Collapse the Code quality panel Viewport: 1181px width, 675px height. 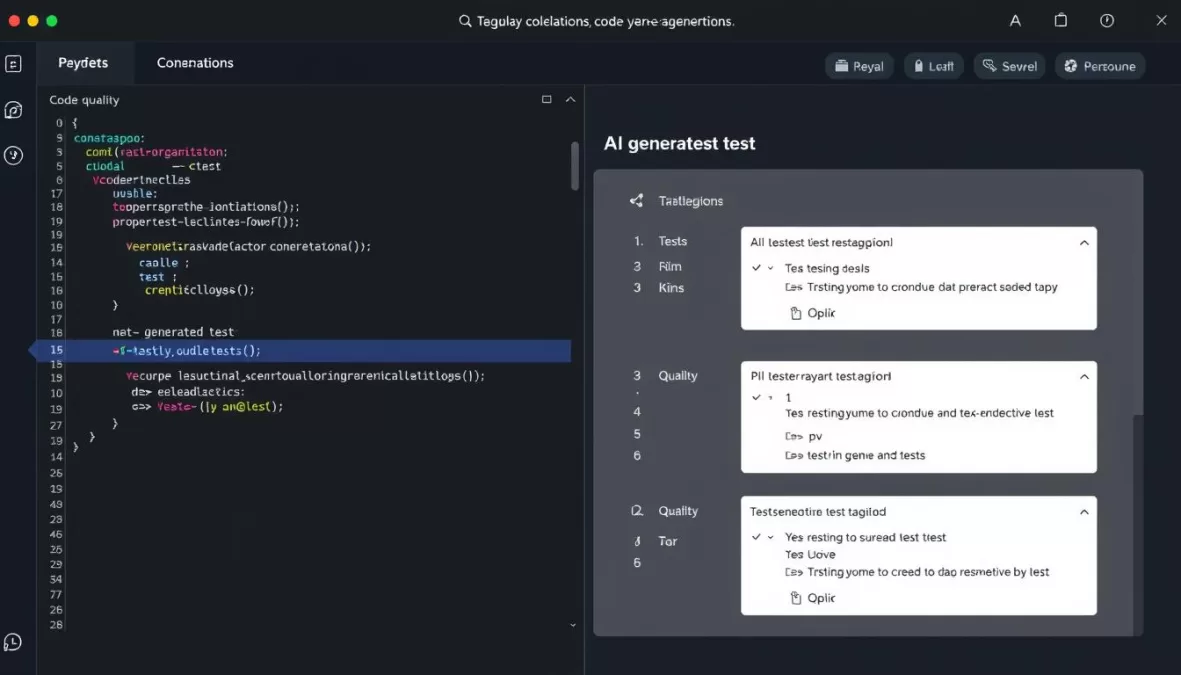coord(569,99)
